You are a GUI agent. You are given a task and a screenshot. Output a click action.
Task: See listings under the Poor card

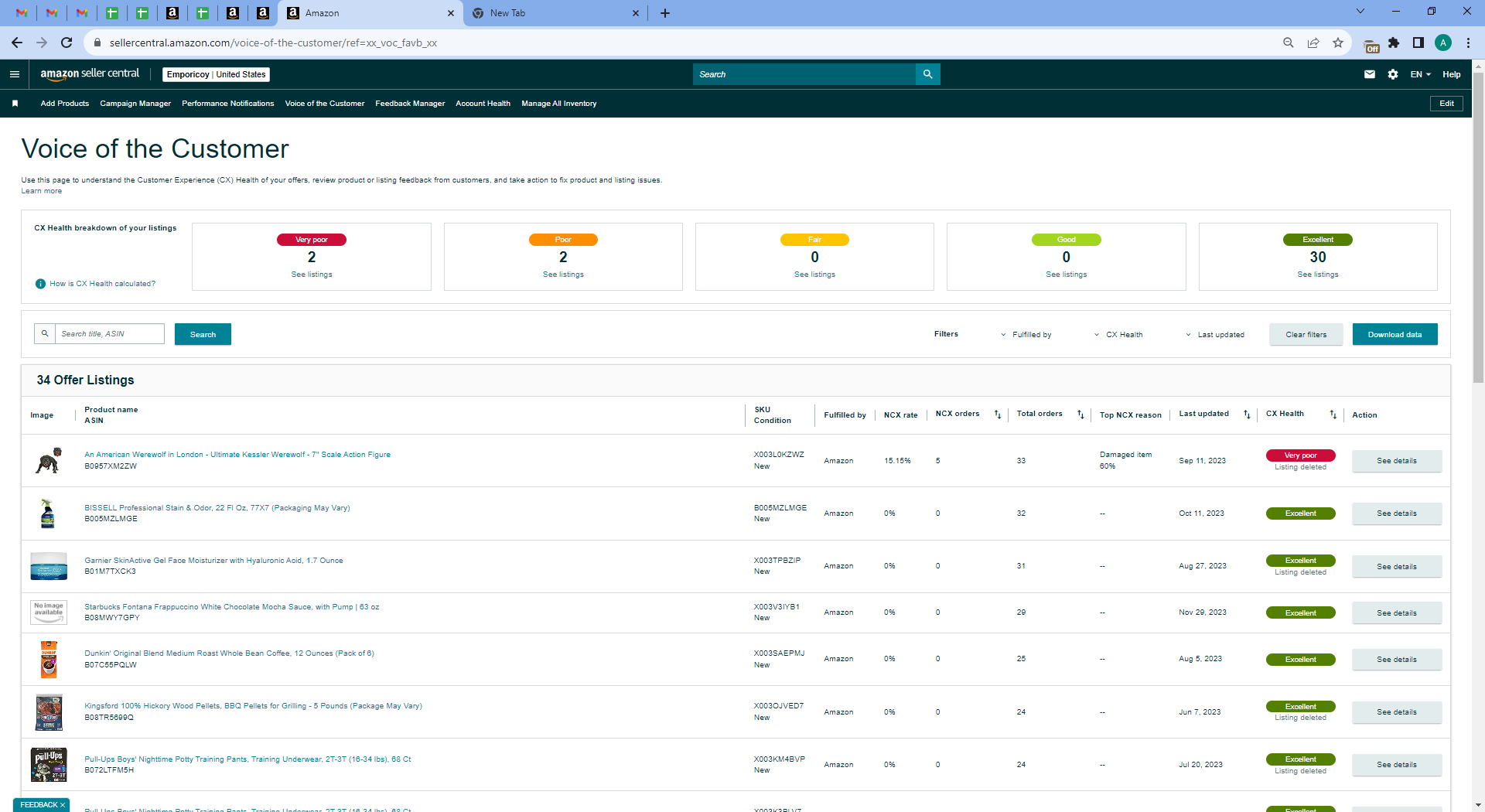click(x=563, y=275)
